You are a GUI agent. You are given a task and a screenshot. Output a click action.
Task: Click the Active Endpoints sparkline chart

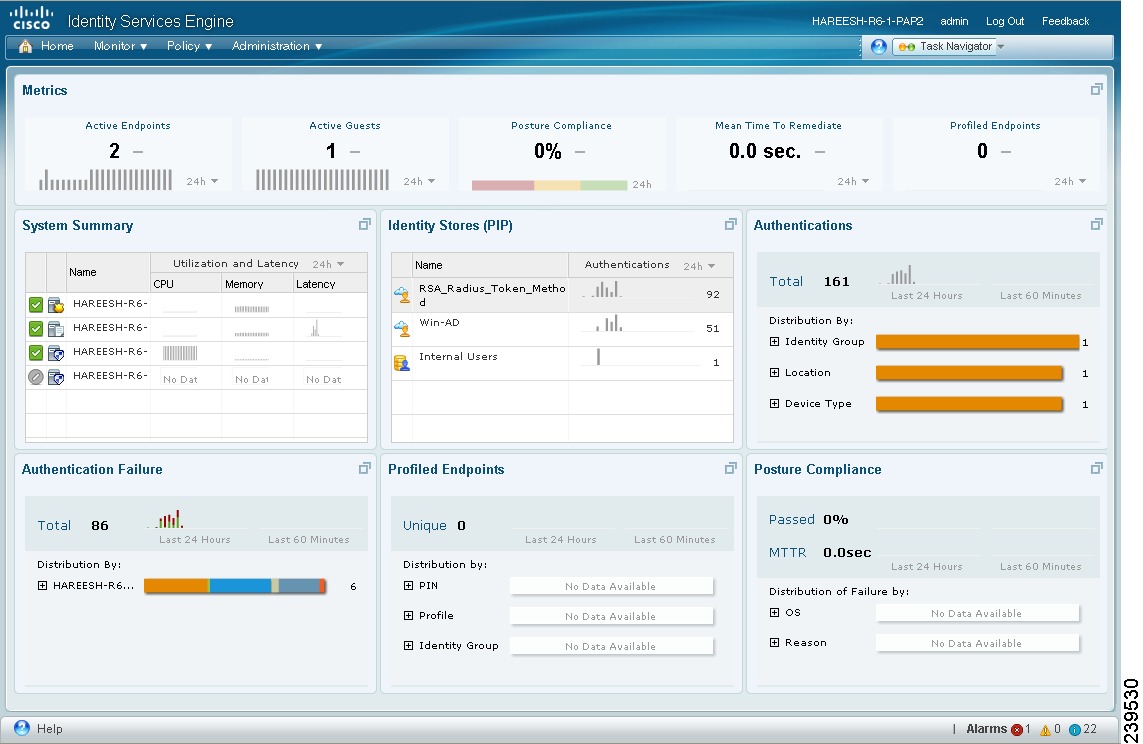tap(106, 179)
